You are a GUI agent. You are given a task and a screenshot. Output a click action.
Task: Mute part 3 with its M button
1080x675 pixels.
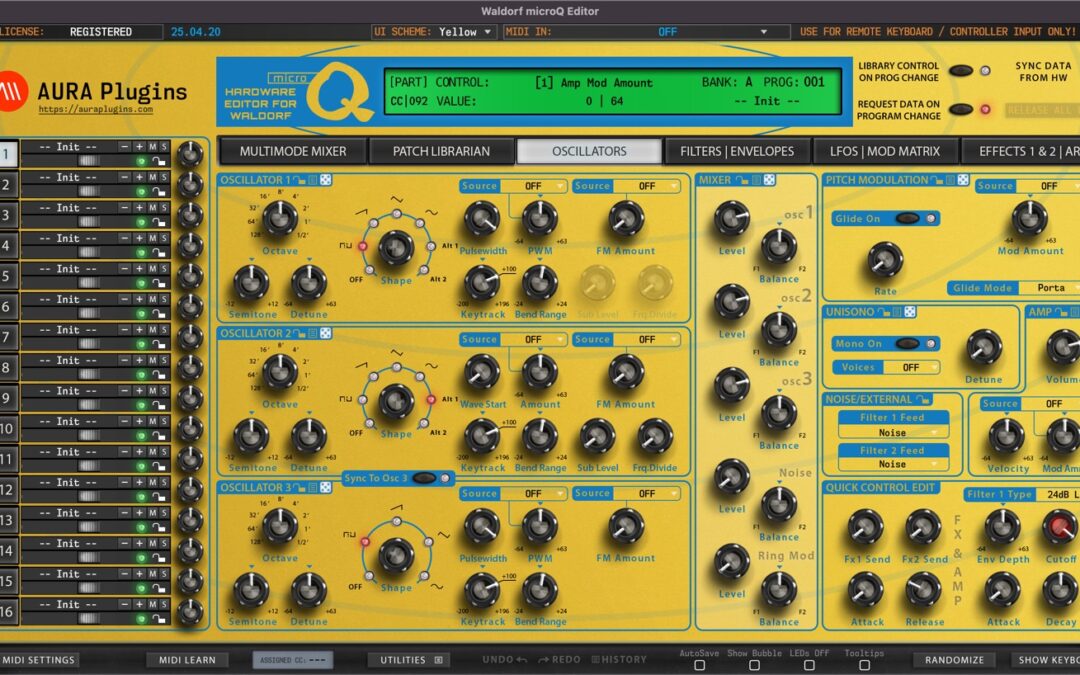(x=153, y=208)
